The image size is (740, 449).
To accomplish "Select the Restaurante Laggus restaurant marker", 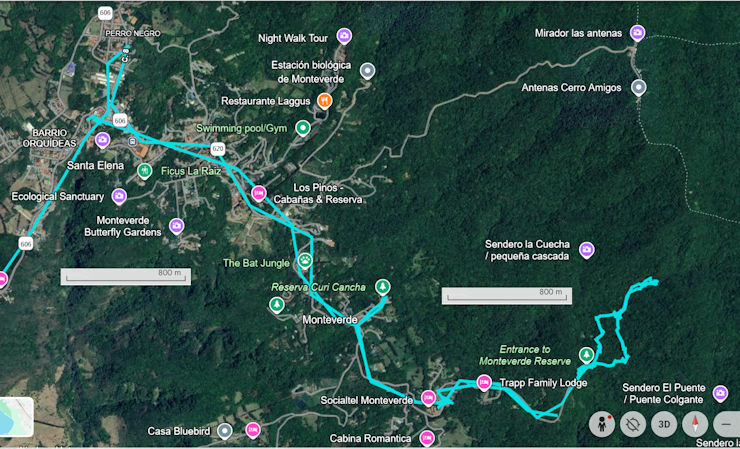I will 324,101.
